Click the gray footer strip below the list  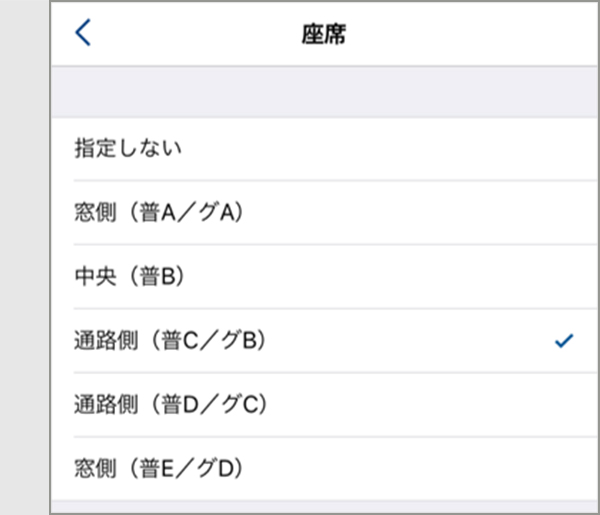324,507
